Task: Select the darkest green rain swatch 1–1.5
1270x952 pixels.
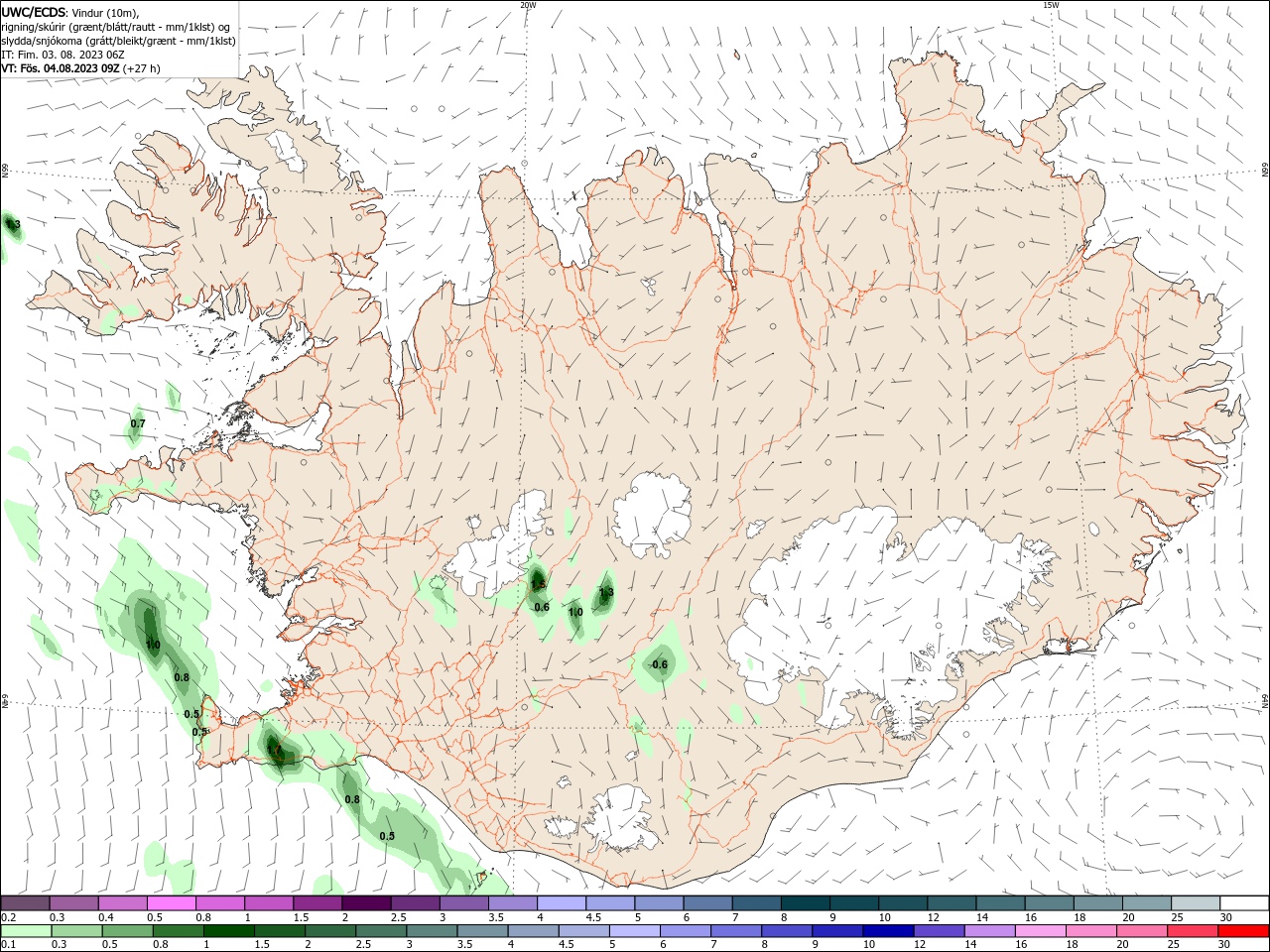Action: coord(228,931)
